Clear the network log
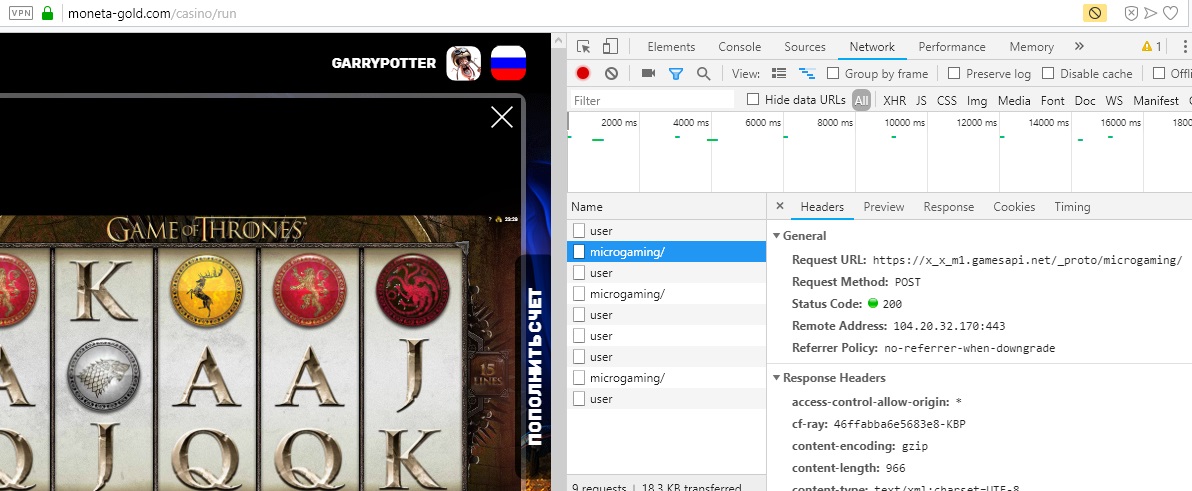 tap(611, 73)
